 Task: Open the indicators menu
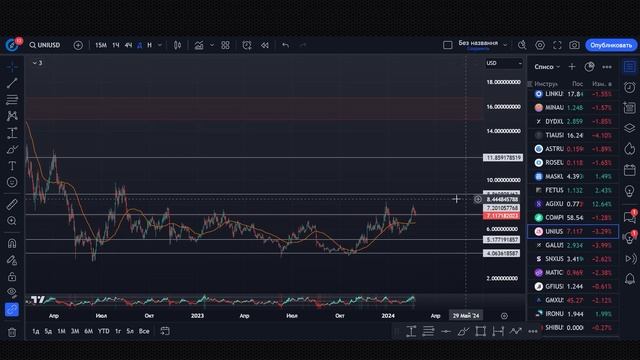point(199,45)
